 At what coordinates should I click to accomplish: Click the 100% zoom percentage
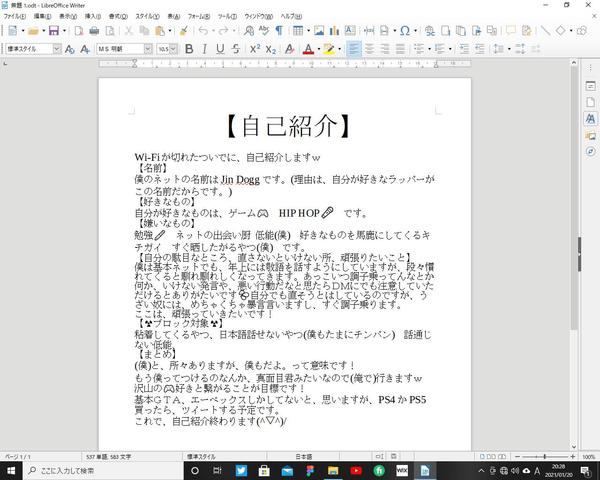(x=589, y=457)
